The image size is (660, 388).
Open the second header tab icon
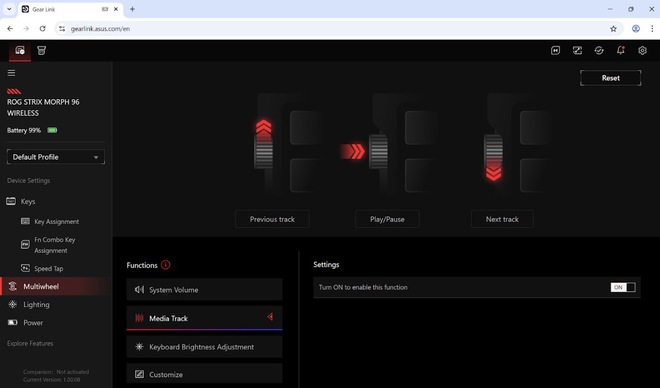pos(41,50)
